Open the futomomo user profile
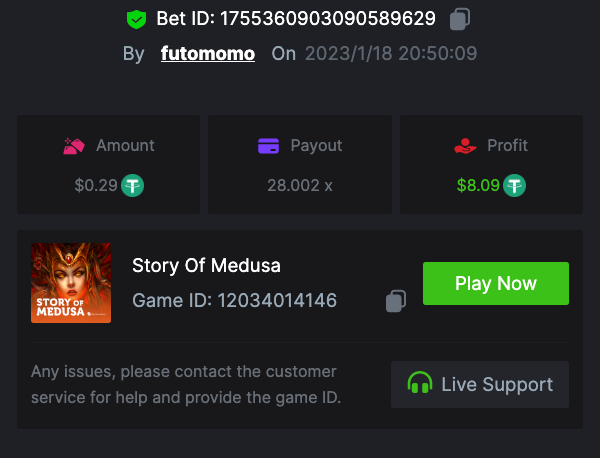 [x=208, y=53]
